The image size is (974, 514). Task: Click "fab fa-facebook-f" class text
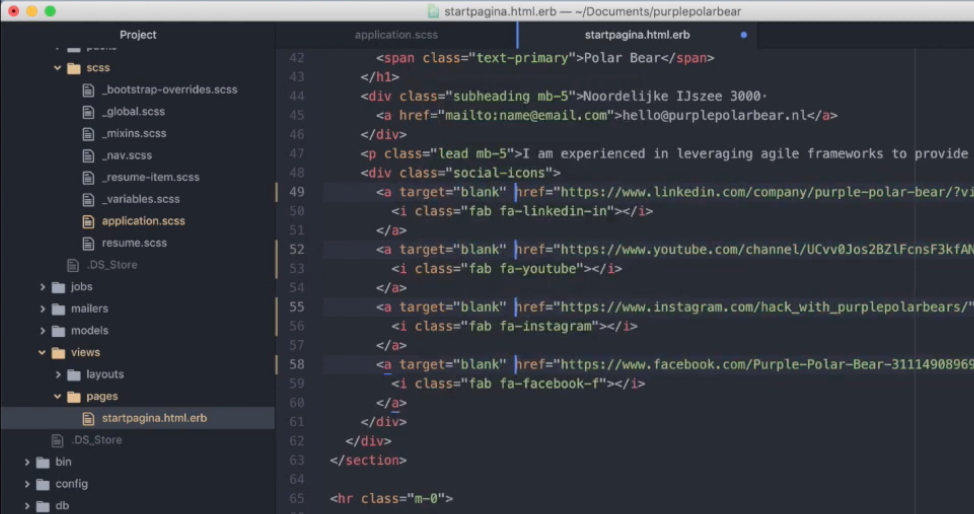click(534, 383)
